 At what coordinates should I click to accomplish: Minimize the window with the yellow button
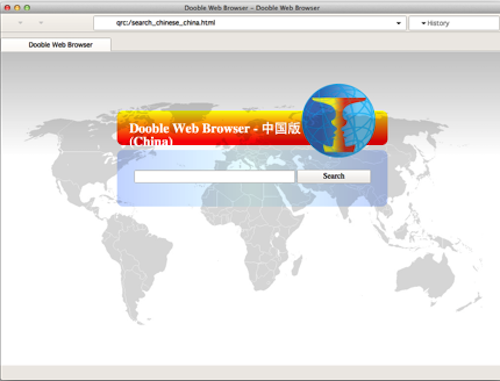pyautogui.click(x=17, y=7)
